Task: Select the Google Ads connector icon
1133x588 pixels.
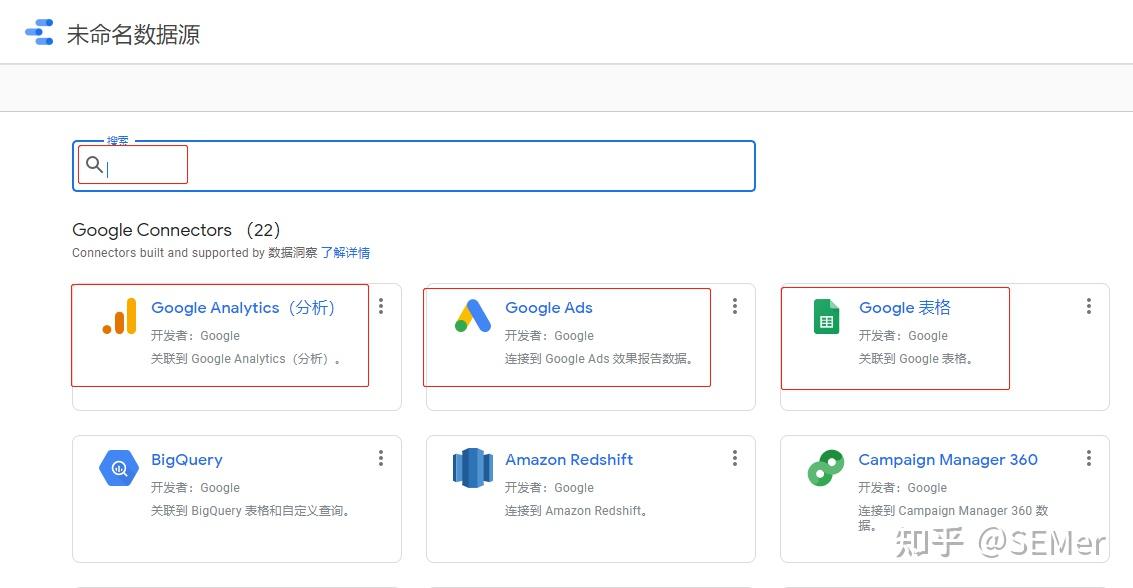Action: pyautogui.click(x=471, y=316)
